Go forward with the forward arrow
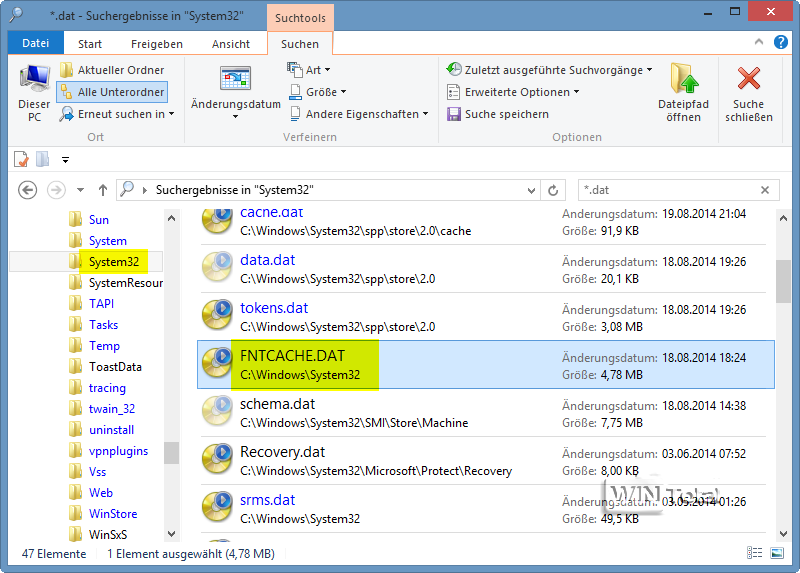The image size is (800, 573). click(56, 190)
